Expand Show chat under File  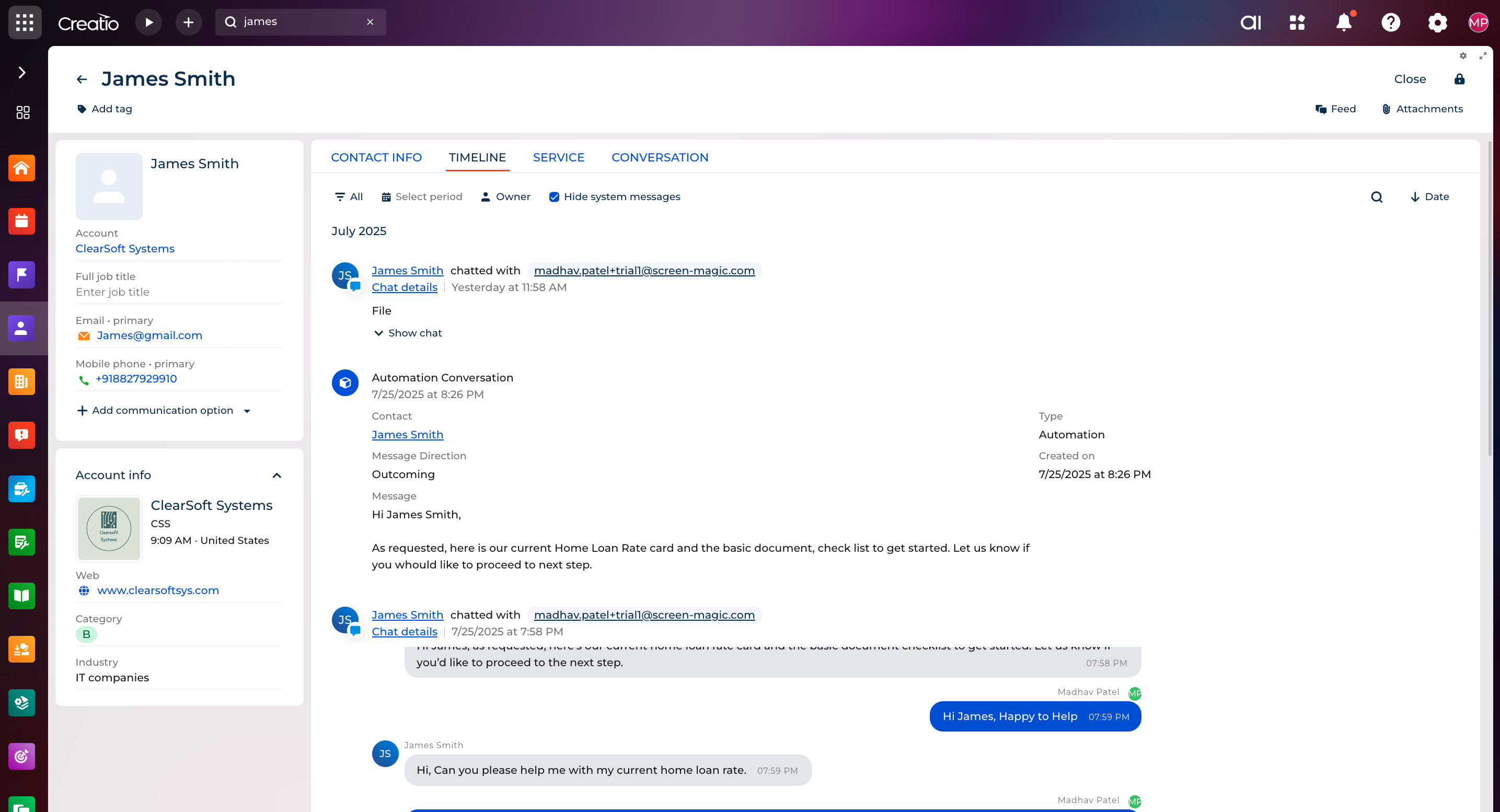pyautogui.click(x=408, y=333)
